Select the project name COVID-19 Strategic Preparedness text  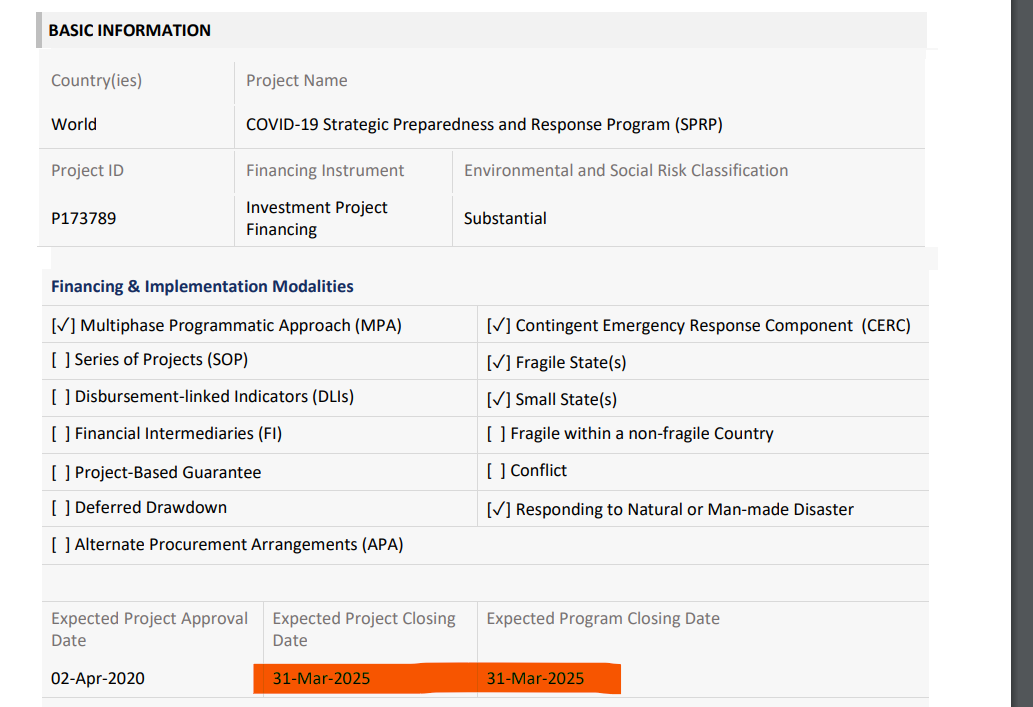484,125
